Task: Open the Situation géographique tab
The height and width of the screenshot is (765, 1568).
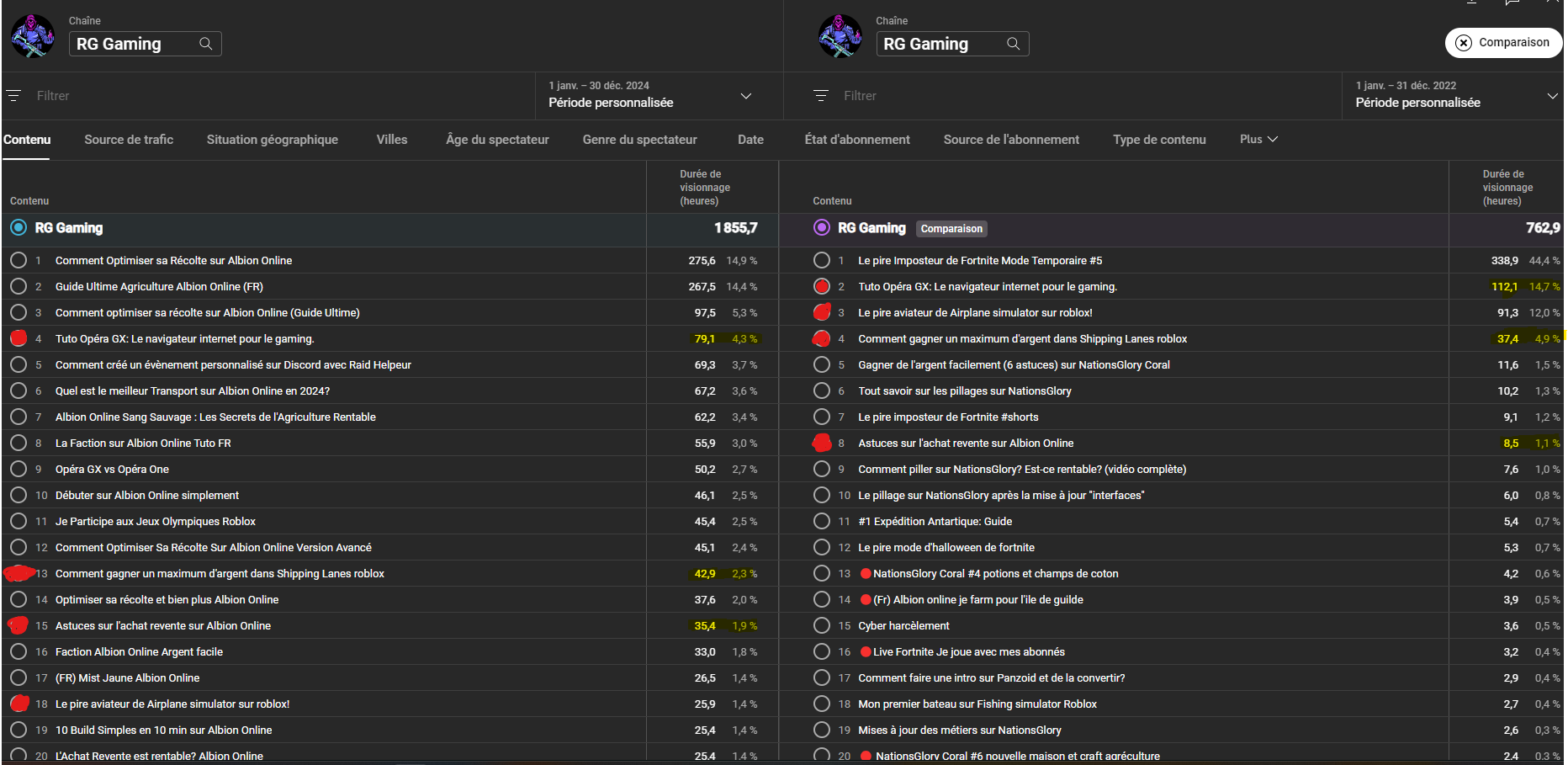Action: coord(273,140)
